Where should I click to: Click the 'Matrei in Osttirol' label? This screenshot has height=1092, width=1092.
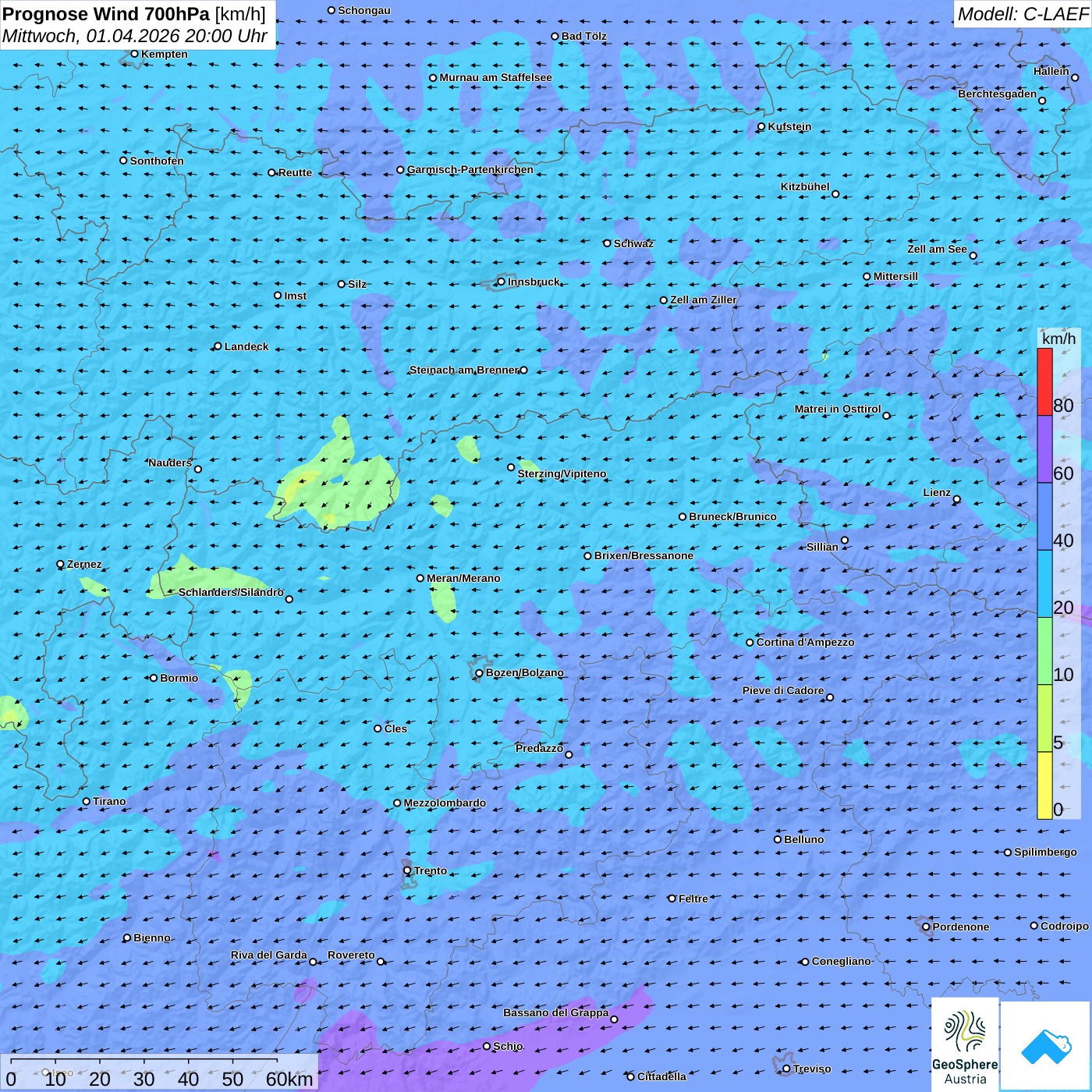[x=838, y=409]
